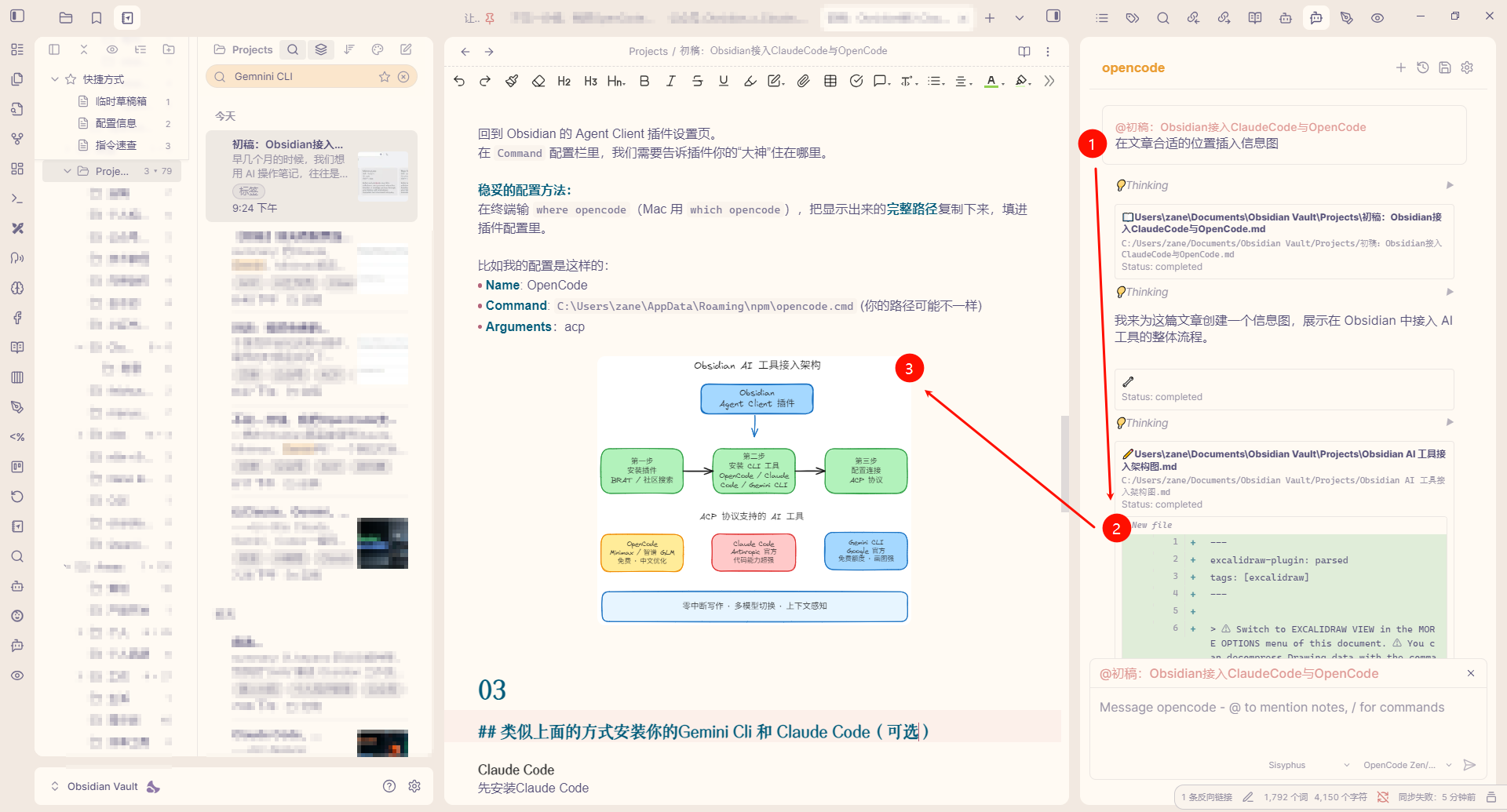Collapse the 快捷方式 shortcuts section
The image size is (1507, 812).
tap(55, 79)
